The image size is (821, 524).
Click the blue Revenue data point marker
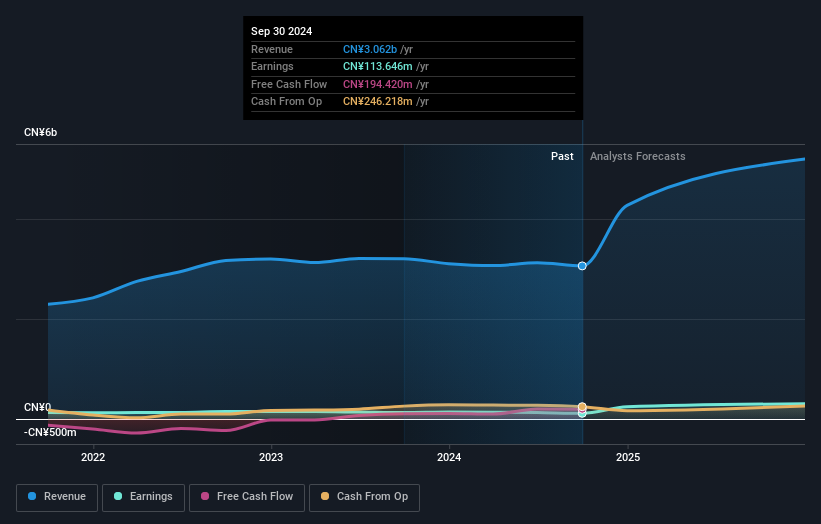582,266
